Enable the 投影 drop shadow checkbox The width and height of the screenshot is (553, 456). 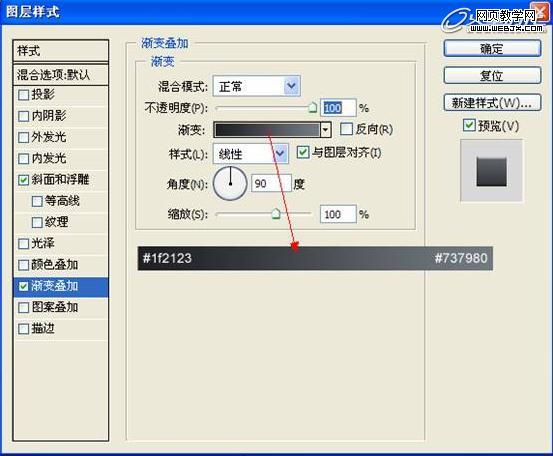(23, 95)
